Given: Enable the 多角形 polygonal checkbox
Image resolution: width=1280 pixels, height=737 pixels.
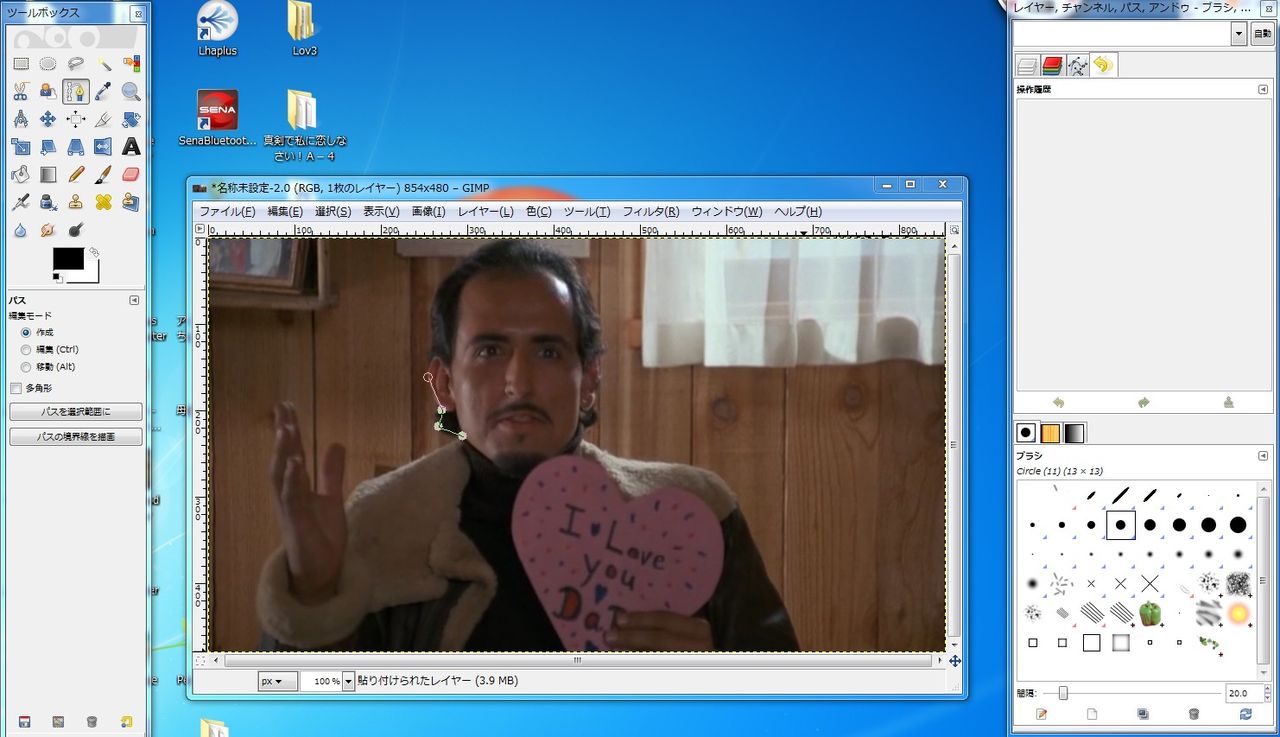Looking at the screenshot, I should coord(16,388).
